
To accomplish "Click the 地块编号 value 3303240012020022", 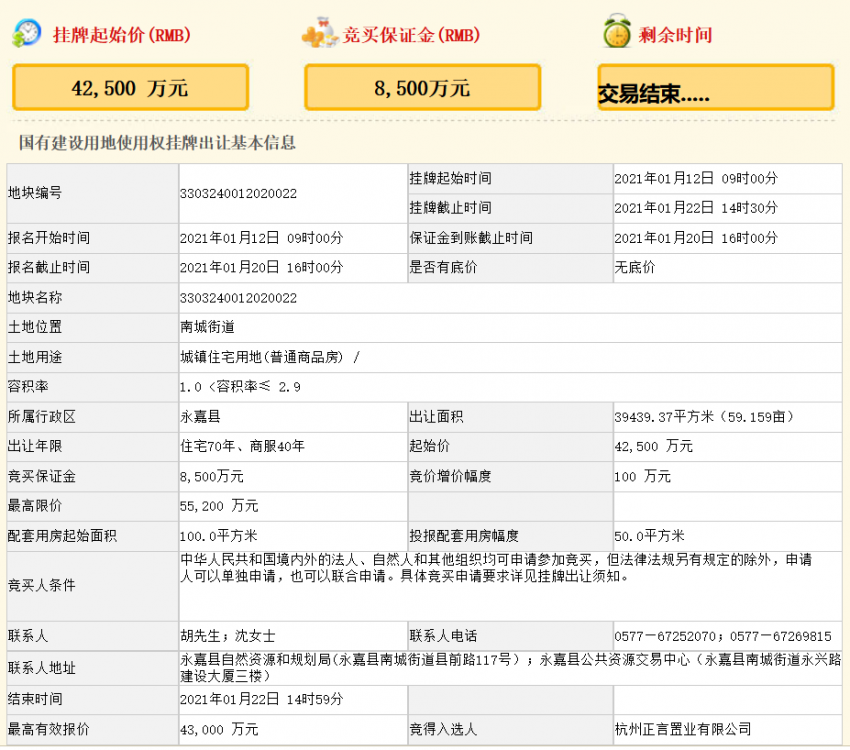I will pyautogui.click(x=238, y=193).
